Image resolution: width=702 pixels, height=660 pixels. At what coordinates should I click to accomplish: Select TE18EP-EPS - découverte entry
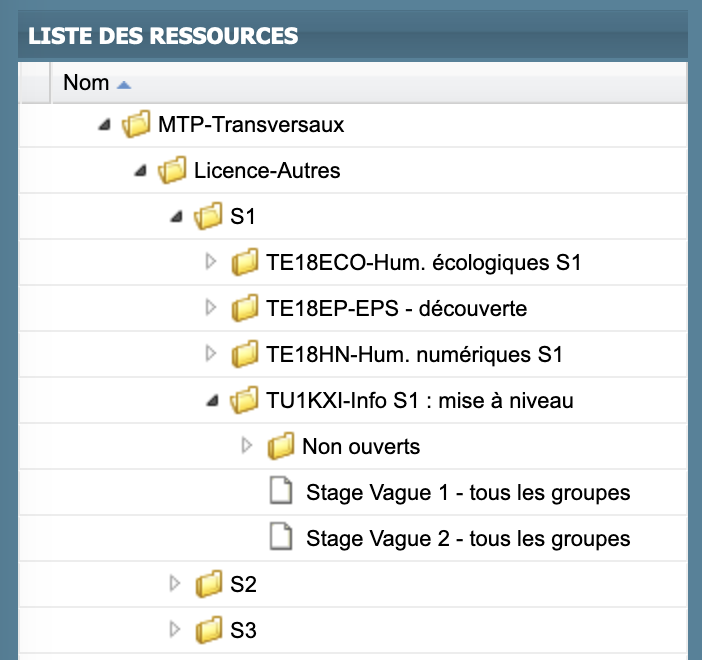click(x=396, y=309)
